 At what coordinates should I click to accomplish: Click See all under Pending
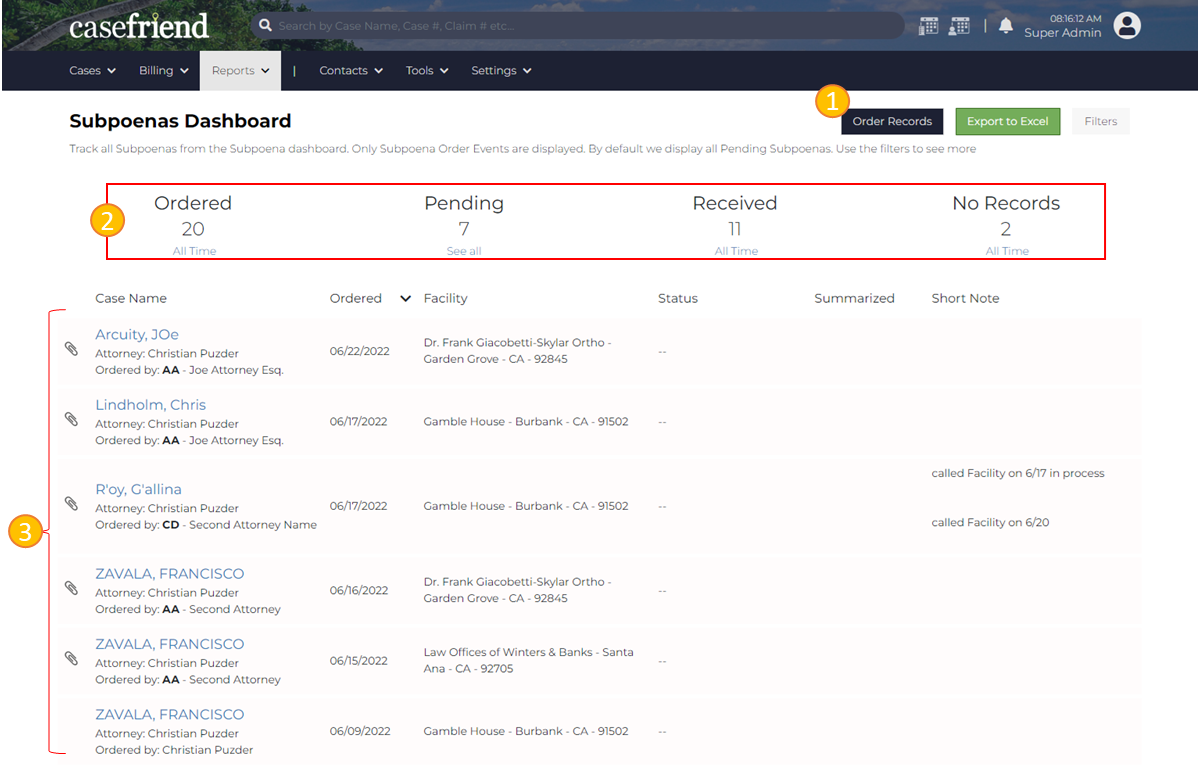click(464, 251)
